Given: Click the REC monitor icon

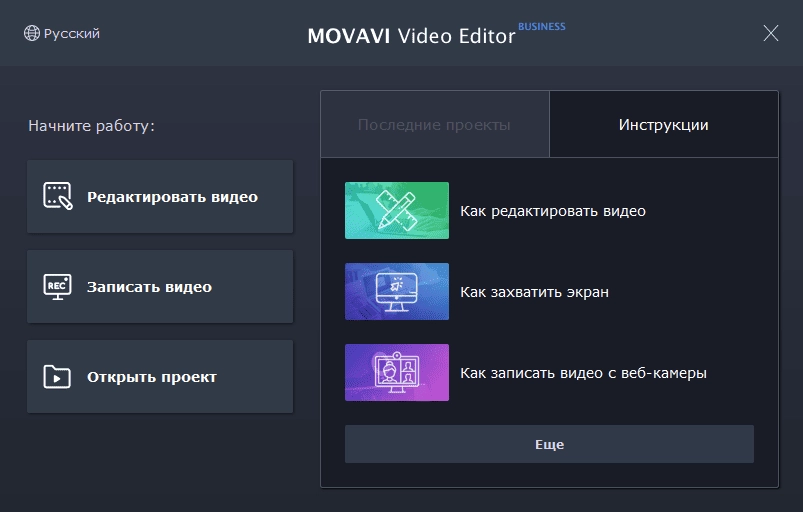Looking at the screenshot, I should 57,287.
